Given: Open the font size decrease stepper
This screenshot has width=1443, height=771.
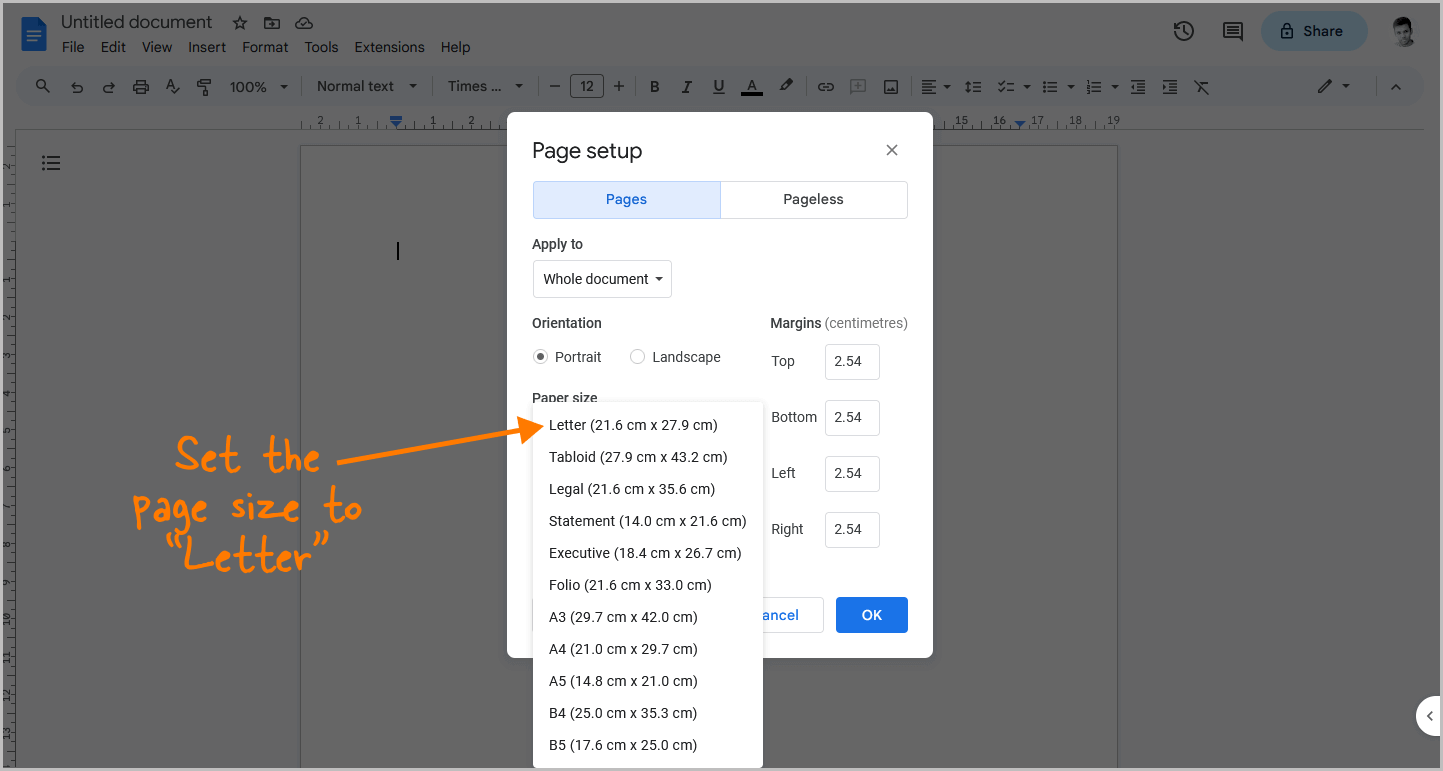Looking at the screenshot, I should [555, 86].
